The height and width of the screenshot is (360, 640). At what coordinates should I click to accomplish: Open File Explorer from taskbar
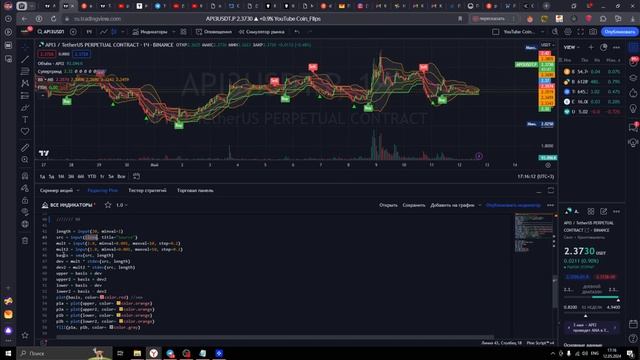coord(137,353)
